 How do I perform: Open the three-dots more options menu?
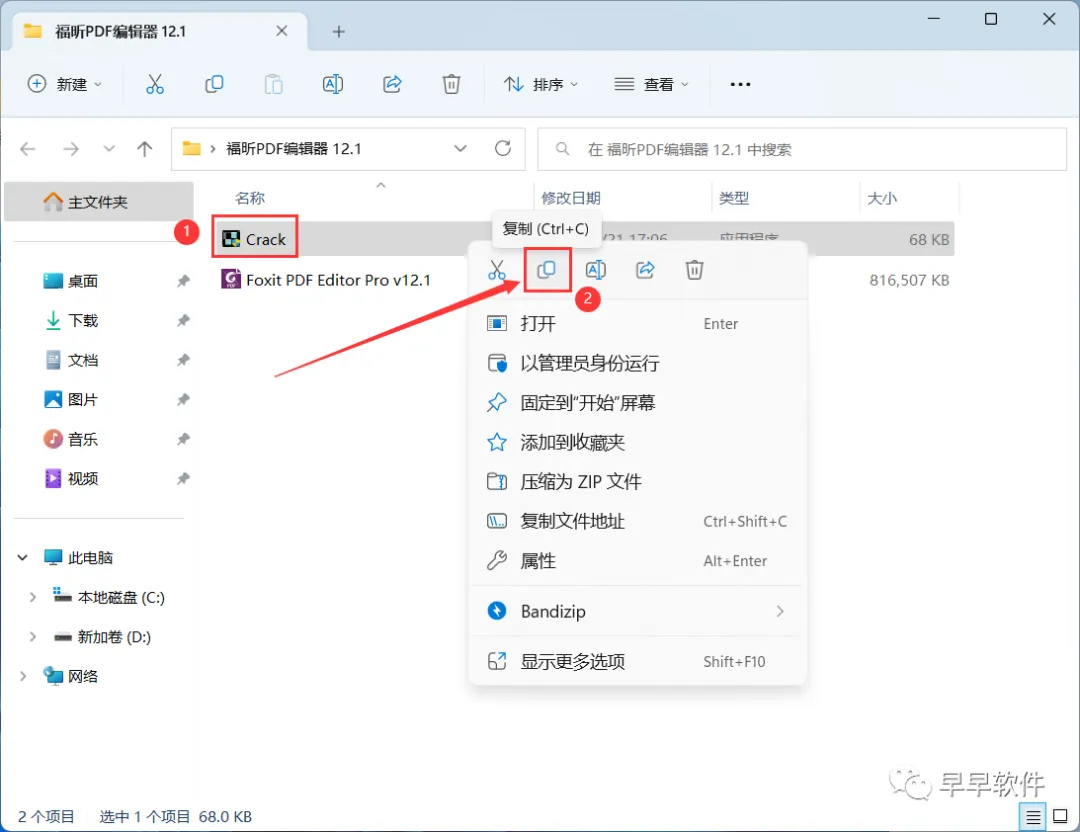point(740,84)
